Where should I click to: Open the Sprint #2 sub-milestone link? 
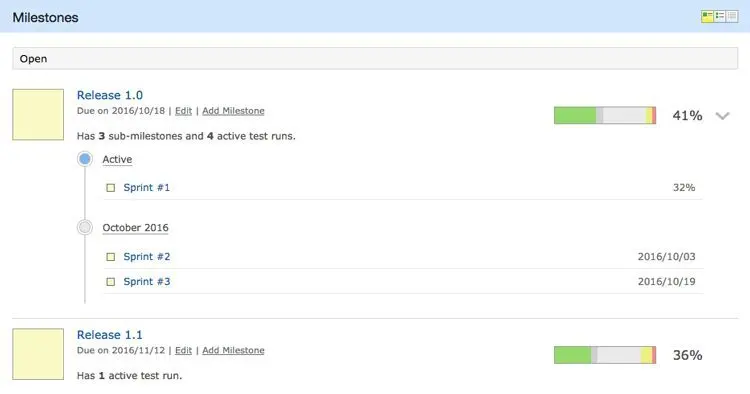click(x=147, y=257)
